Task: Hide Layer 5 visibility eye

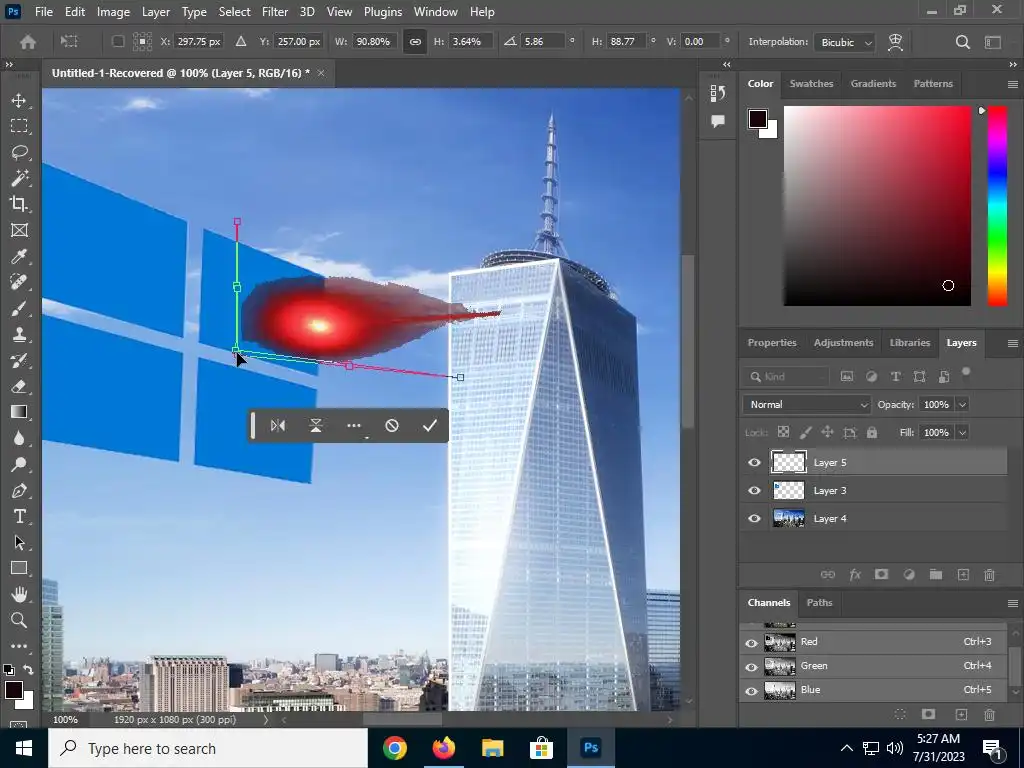Action: pos(754,462)
